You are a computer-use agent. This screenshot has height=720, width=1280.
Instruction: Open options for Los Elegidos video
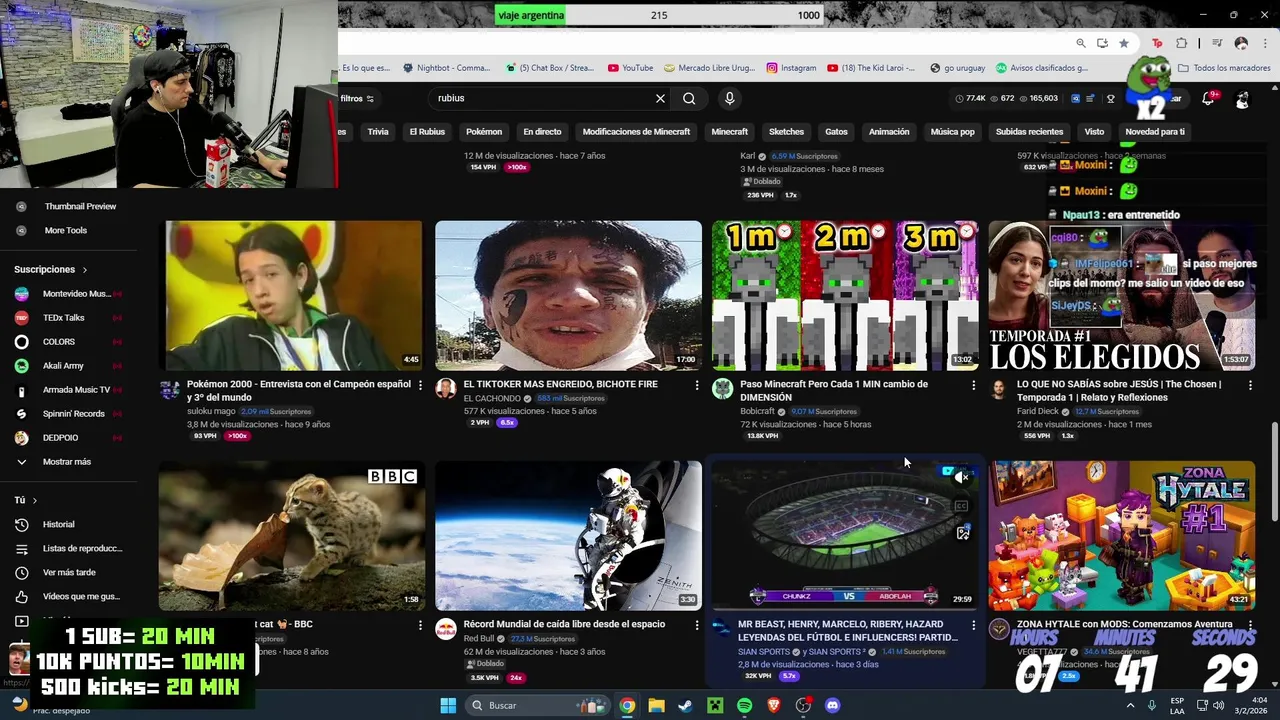click(x=1250, y=385)
